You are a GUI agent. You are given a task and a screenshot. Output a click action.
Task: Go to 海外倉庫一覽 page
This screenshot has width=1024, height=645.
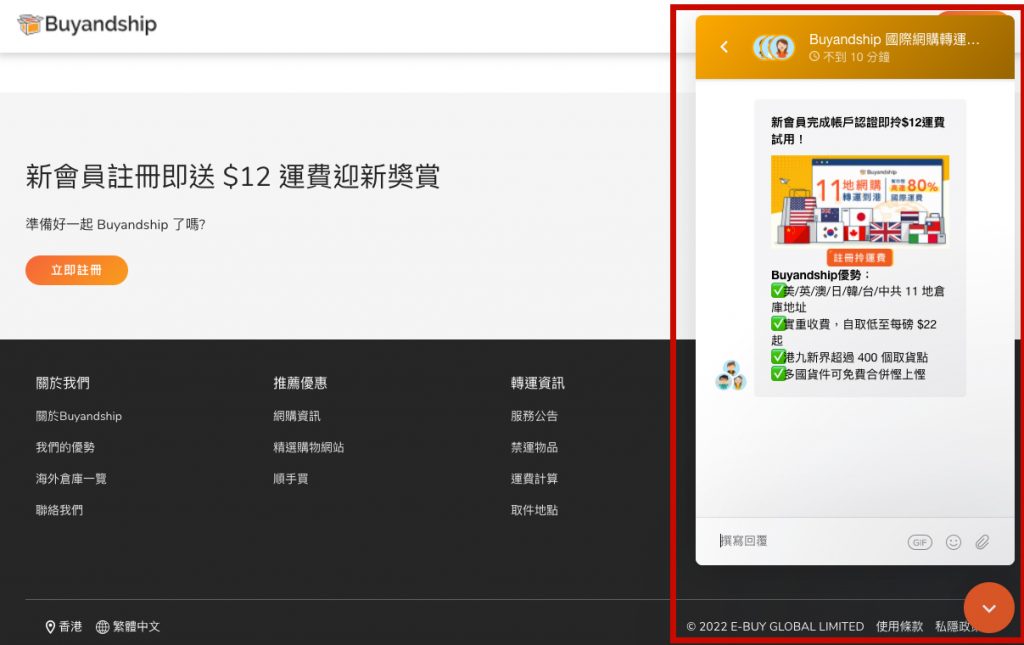point(71,479)
